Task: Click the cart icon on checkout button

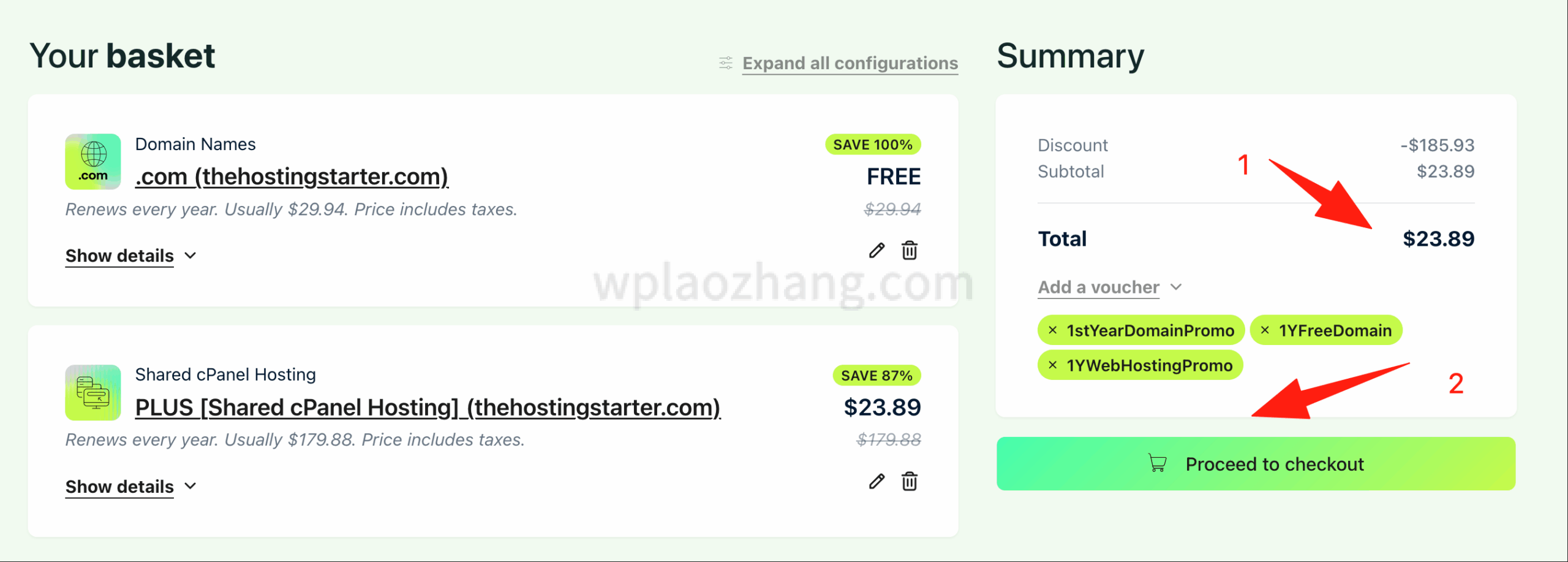Action: pos(1157,463)
